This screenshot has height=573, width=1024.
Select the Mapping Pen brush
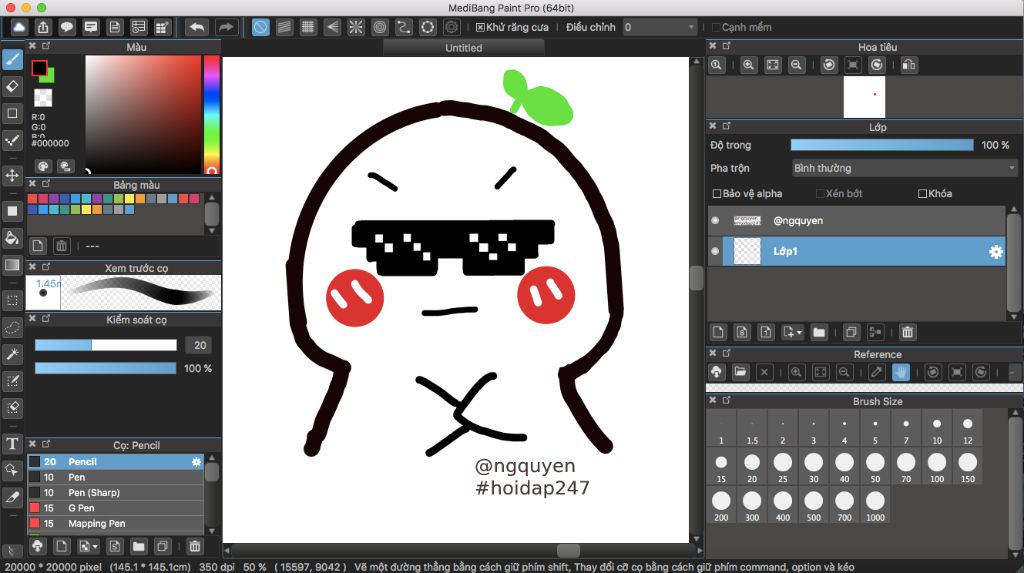(115, 523)
